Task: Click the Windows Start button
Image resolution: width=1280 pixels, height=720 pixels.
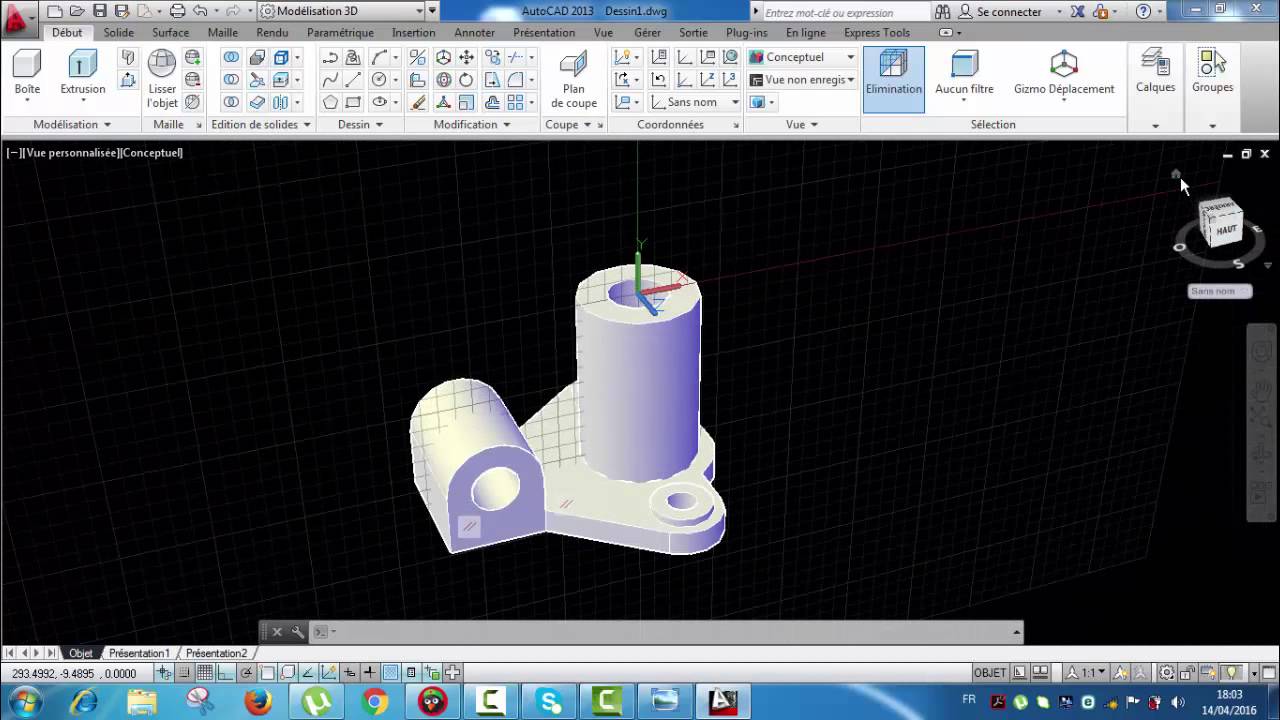Action: click(x=24, y=702)
